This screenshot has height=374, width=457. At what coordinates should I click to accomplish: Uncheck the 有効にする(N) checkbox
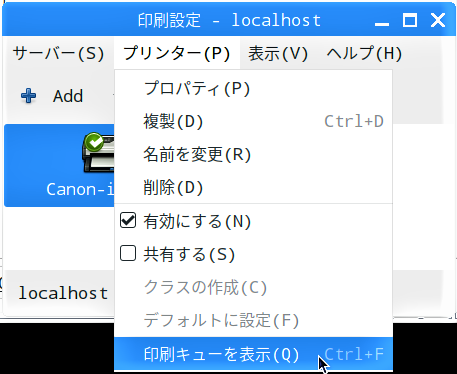click(x=128, y=220)
